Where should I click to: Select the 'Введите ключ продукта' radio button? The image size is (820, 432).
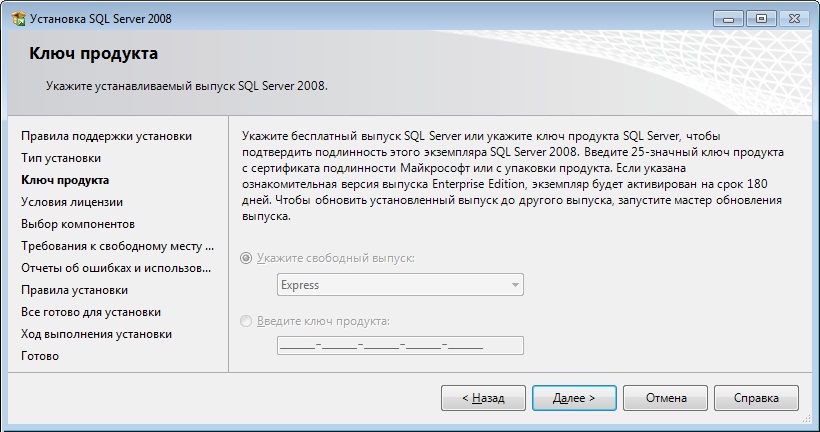tap(246, 321)
